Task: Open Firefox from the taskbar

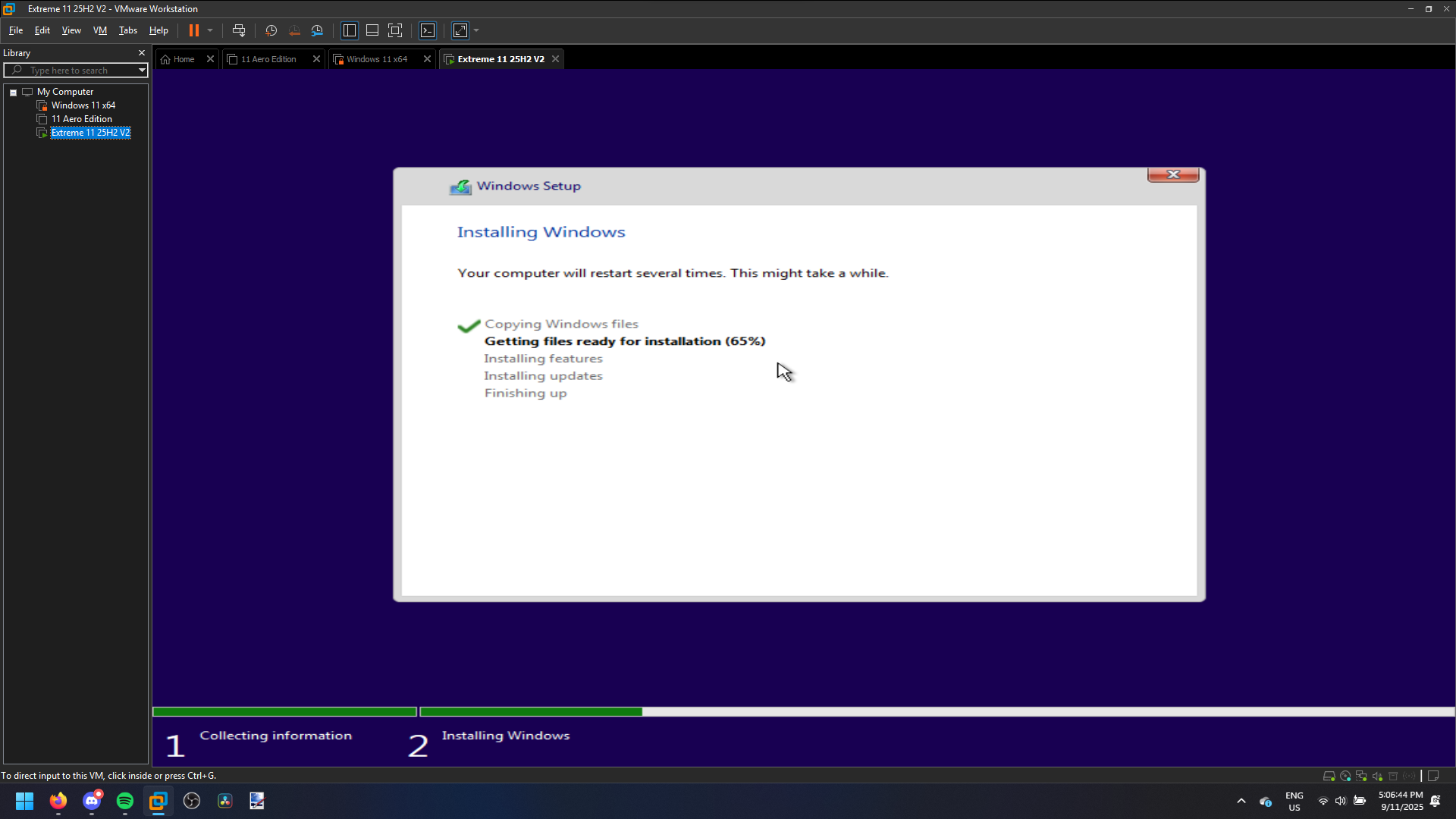Action: (x=58, y=801)
